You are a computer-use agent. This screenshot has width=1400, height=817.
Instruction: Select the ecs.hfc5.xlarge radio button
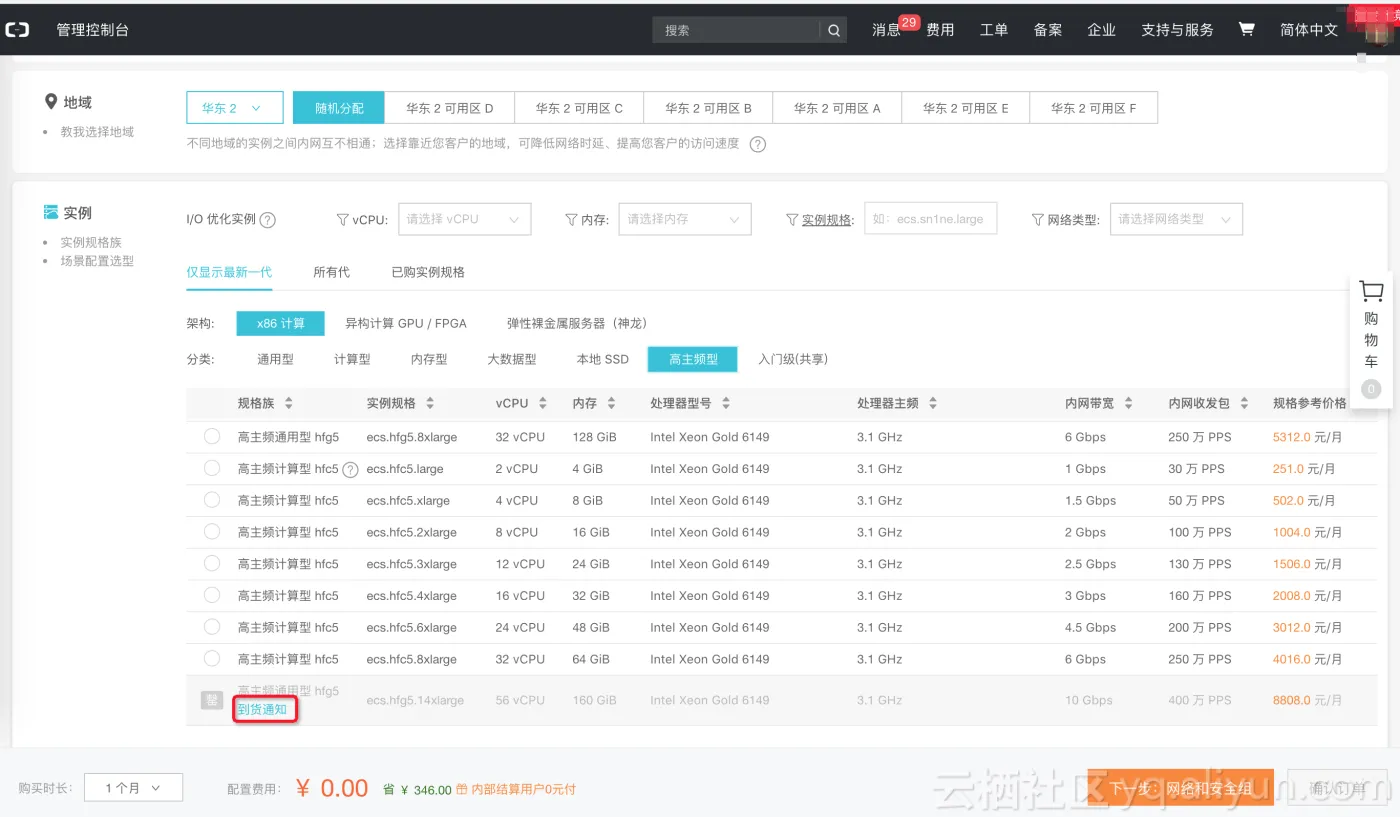[x=212, y=500]
